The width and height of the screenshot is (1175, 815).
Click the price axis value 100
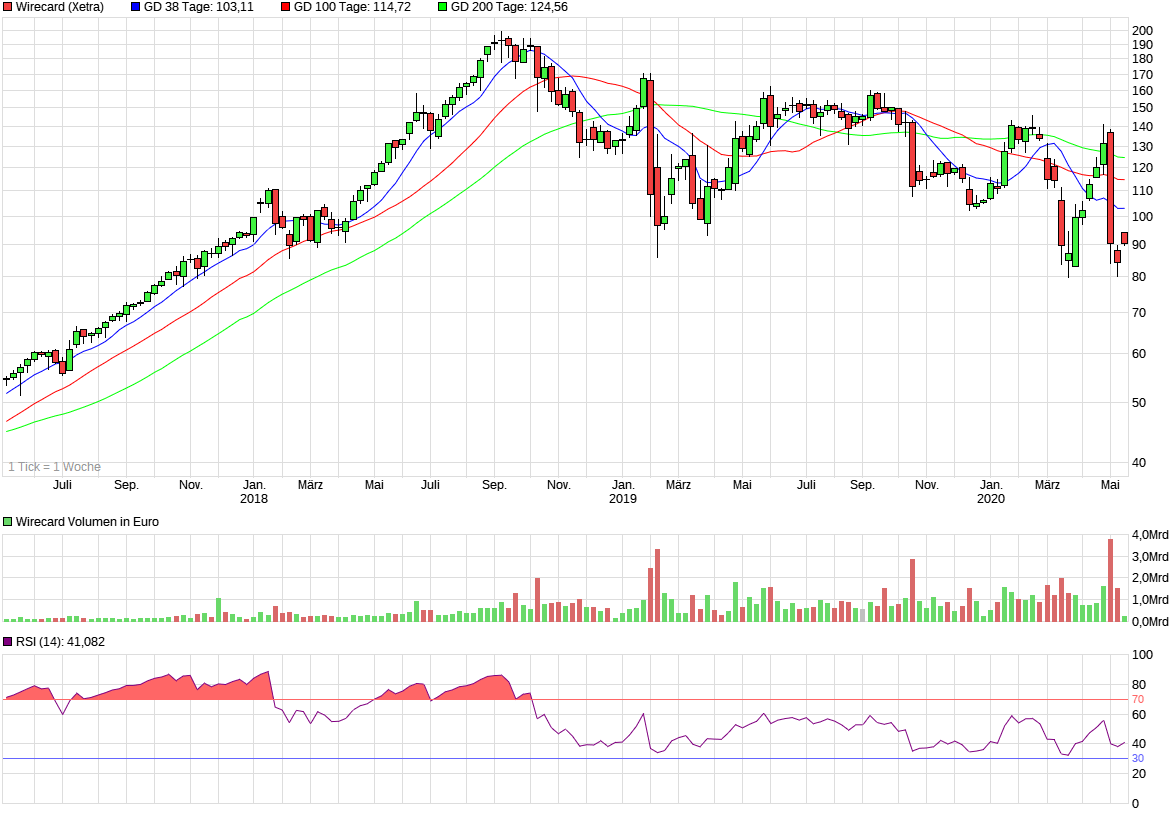pos(1142,216)
